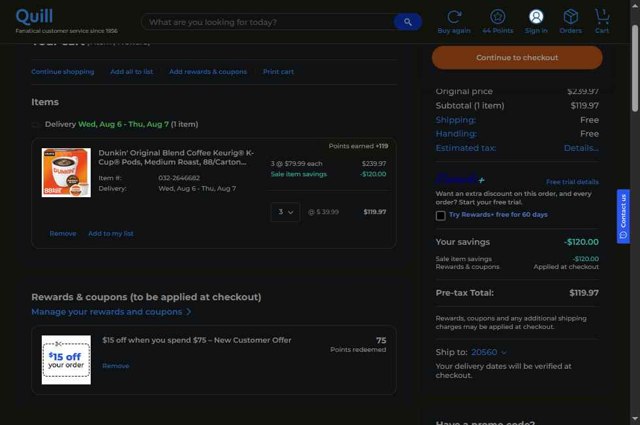640x425 pixels.
Task: Click the Contact us side tab
Action: point(623,216)
